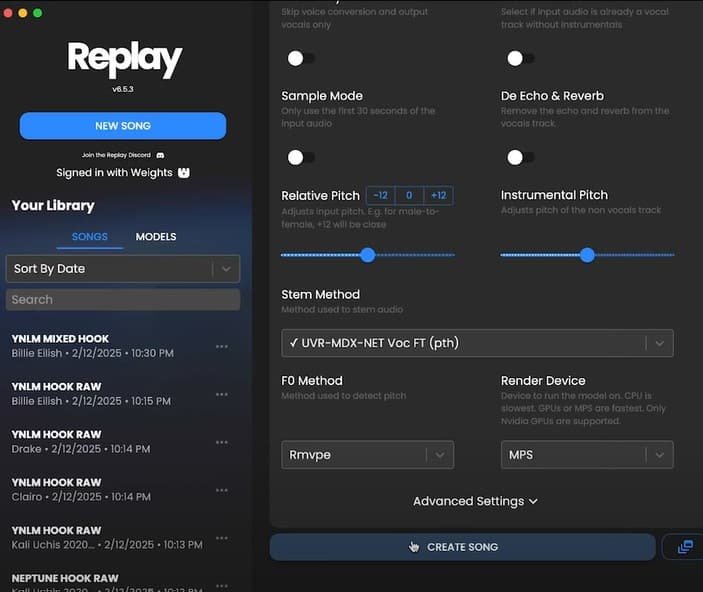Open the three-dot menu for NEPTUNE HOOK RAW

221,585
